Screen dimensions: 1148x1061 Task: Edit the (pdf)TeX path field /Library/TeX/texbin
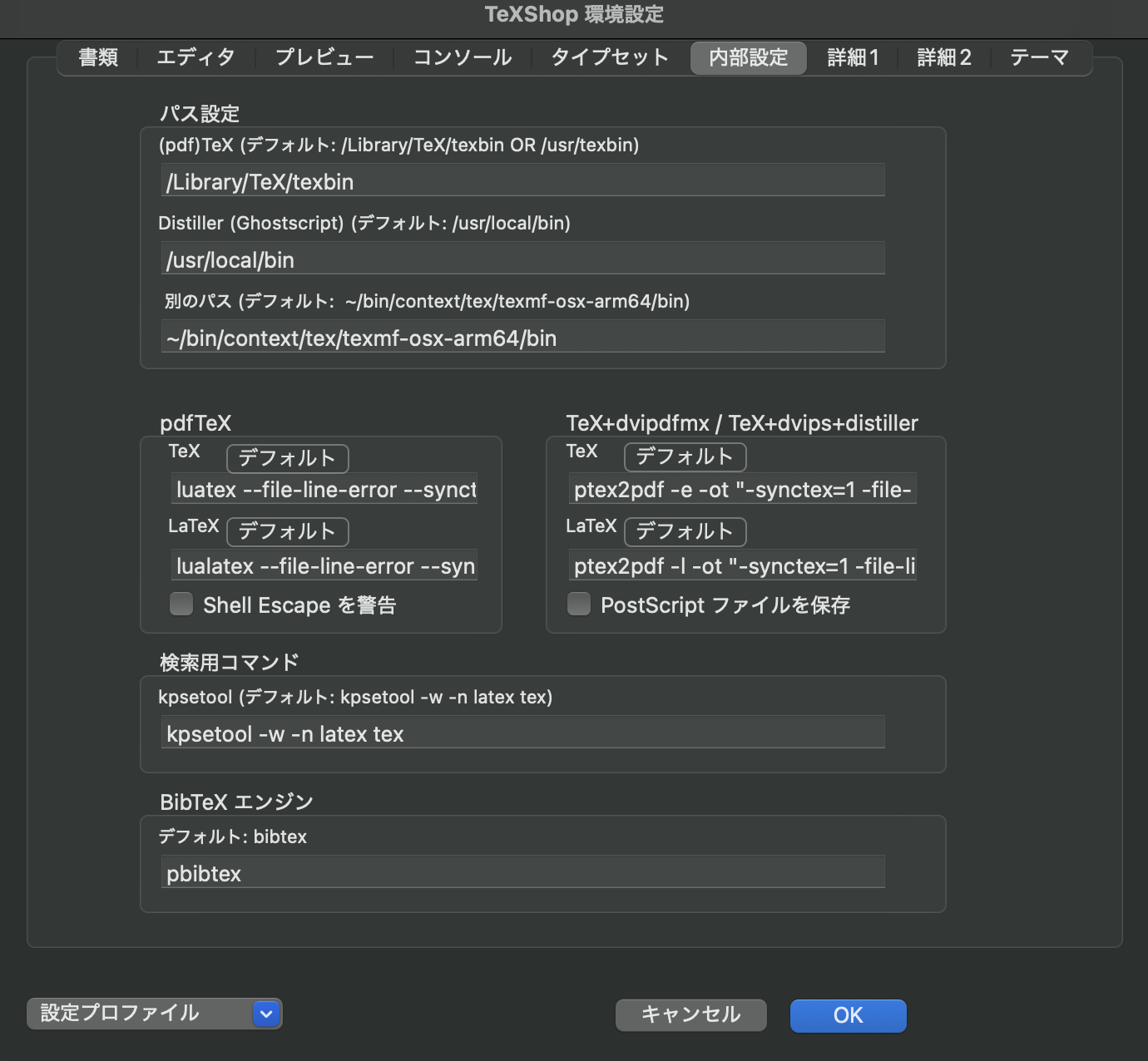(522, 180)
